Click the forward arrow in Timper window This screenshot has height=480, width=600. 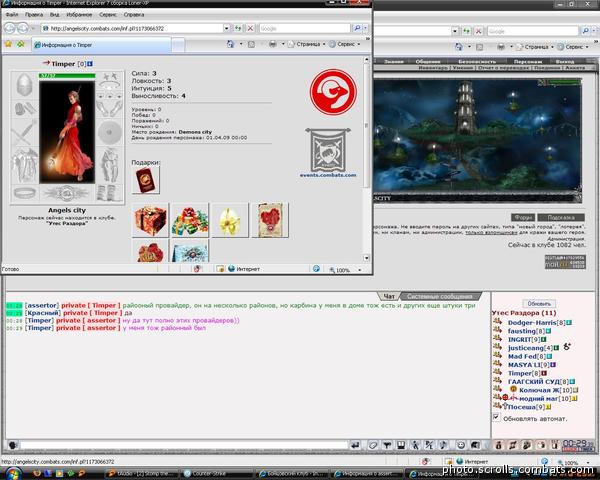click(23, 28)
